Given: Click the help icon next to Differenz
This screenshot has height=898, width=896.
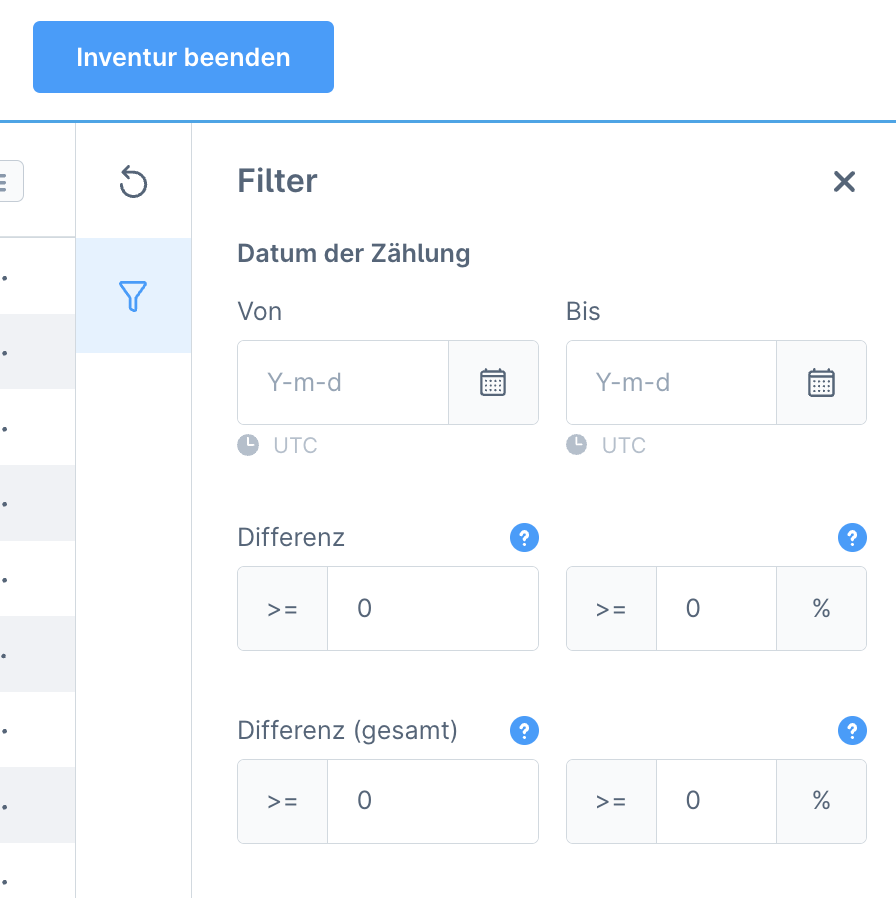Looking at the screenshot, I should coord(524,538).
